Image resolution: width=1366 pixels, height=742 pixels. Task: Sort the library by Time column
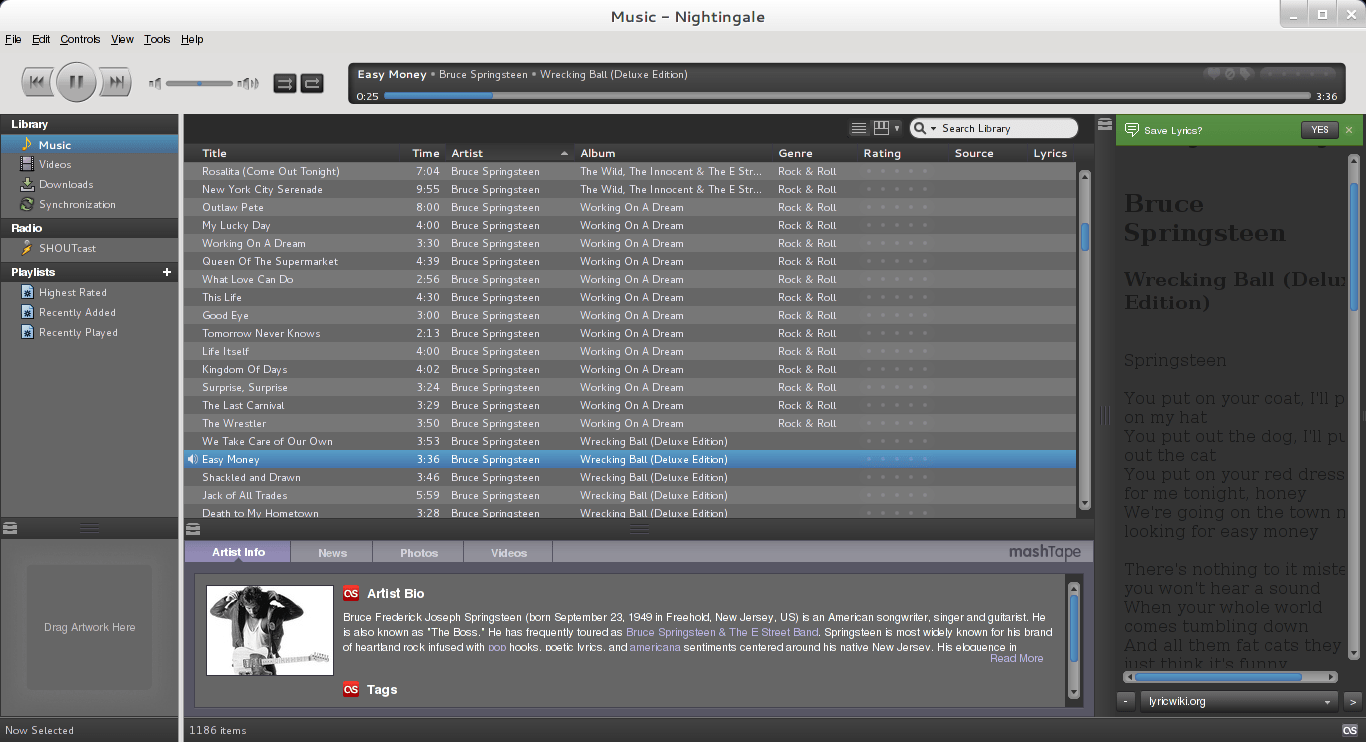coord(426,153)
